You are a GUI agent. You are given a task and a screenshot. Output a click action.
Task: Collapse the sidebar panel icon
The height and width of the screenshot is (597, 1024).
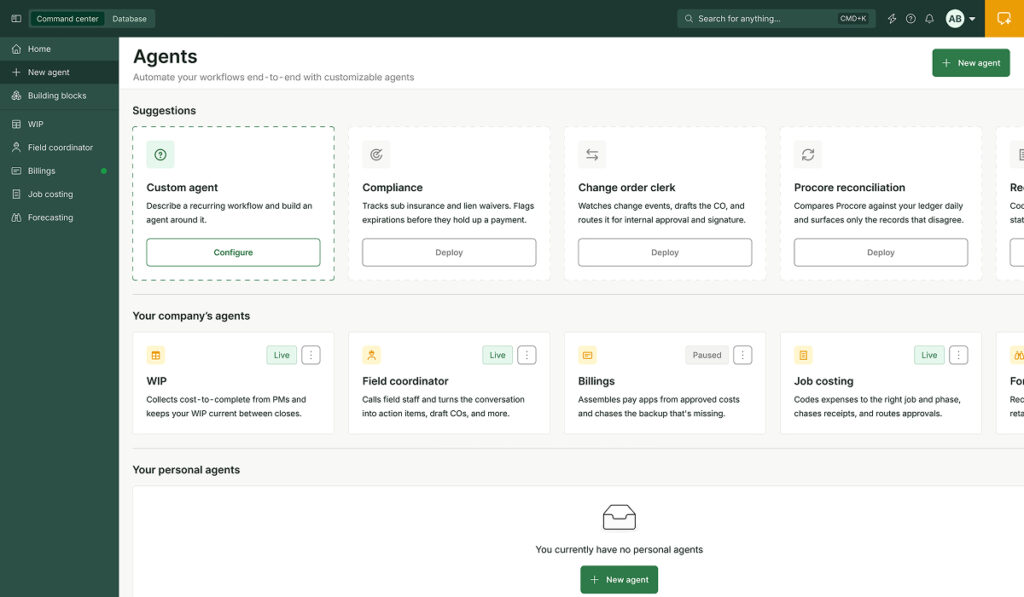16,19
